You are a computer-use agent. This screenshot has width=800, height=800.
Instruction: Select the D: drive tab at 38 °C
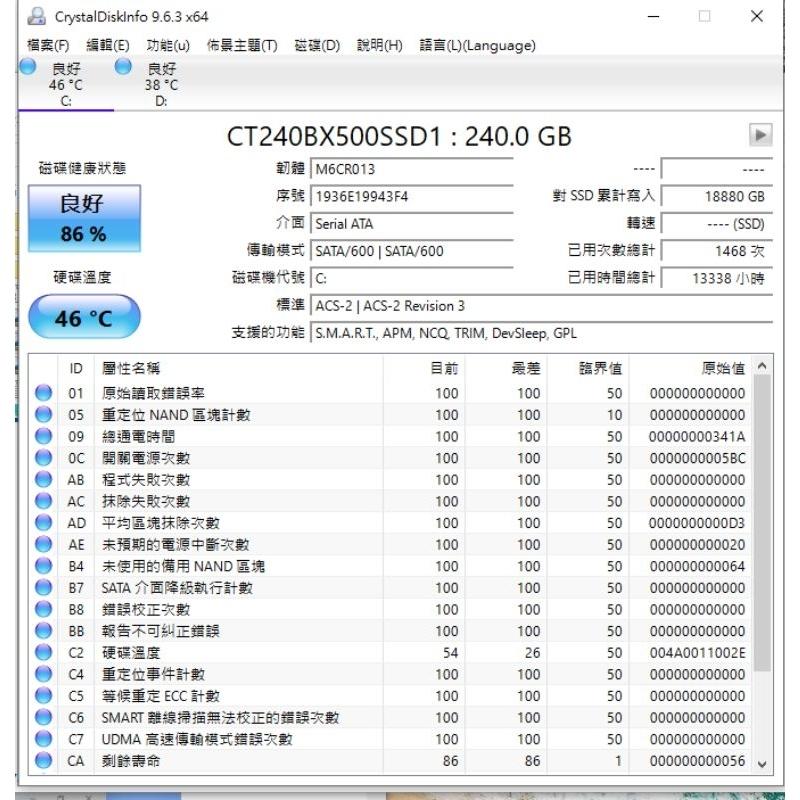click(161, 84)
